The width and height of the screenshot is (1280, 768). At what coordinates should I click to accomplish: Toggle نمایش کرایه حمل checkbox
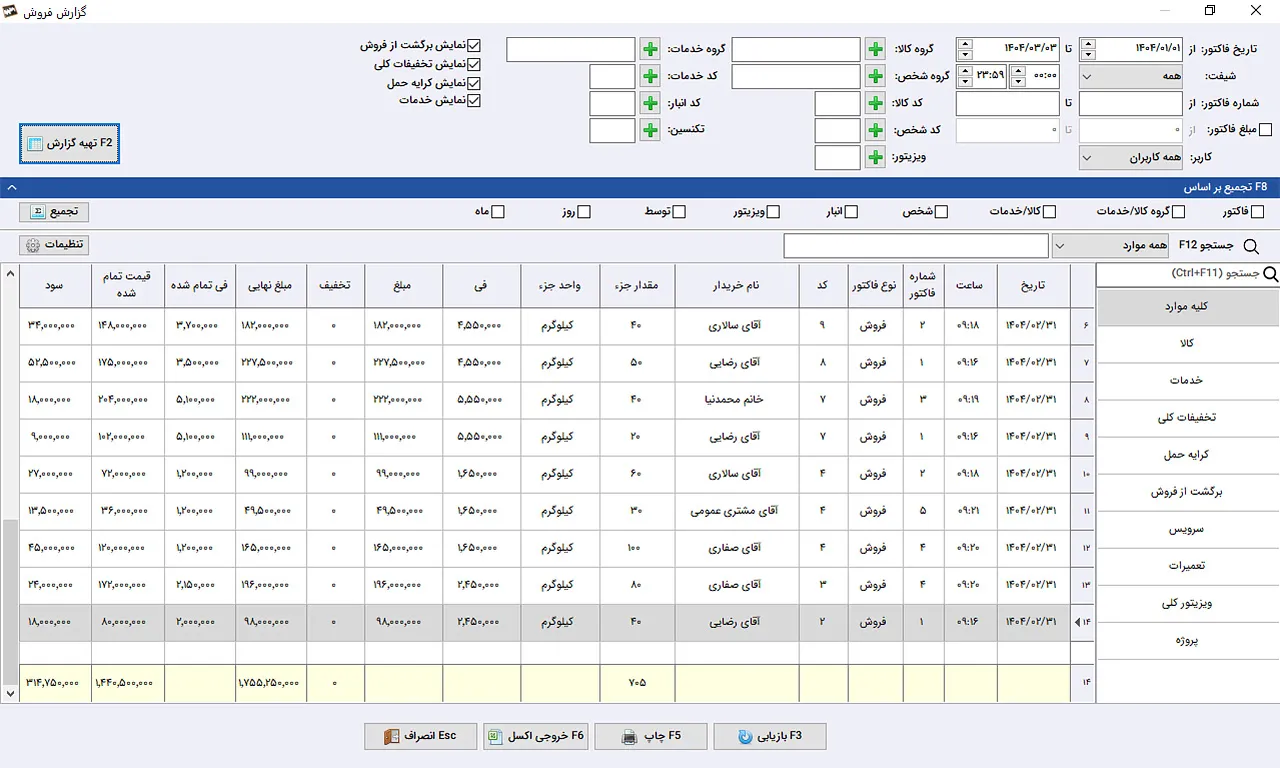point(475,83)
